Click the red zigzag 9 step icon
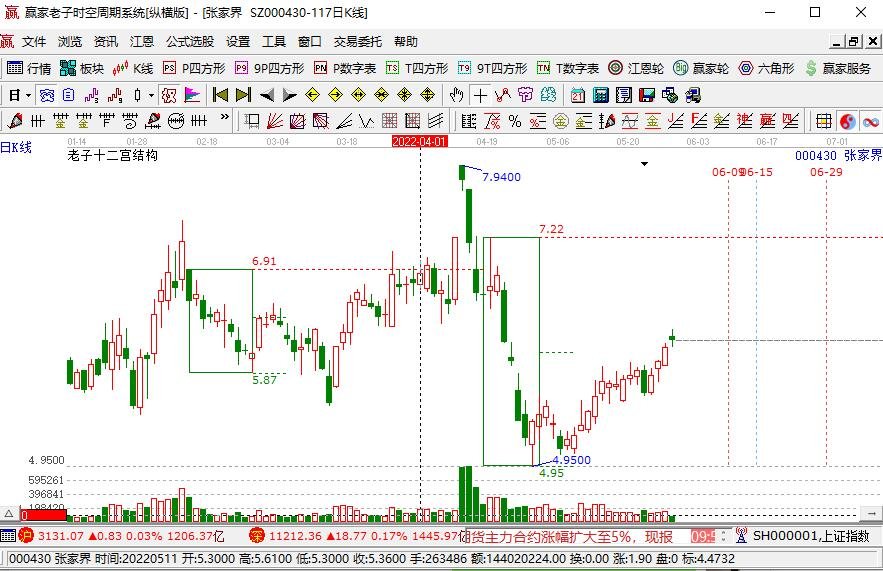The image size is (883, 571). [115, 95]
